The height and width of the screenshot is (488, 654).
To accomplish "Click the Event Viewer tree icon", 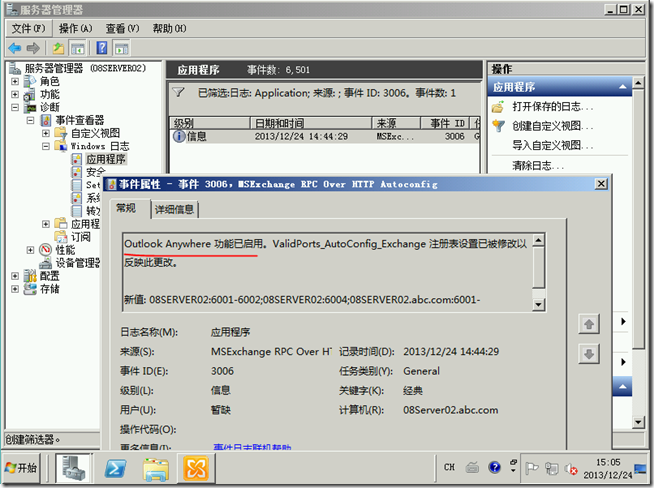I will [x=45, y=121].
